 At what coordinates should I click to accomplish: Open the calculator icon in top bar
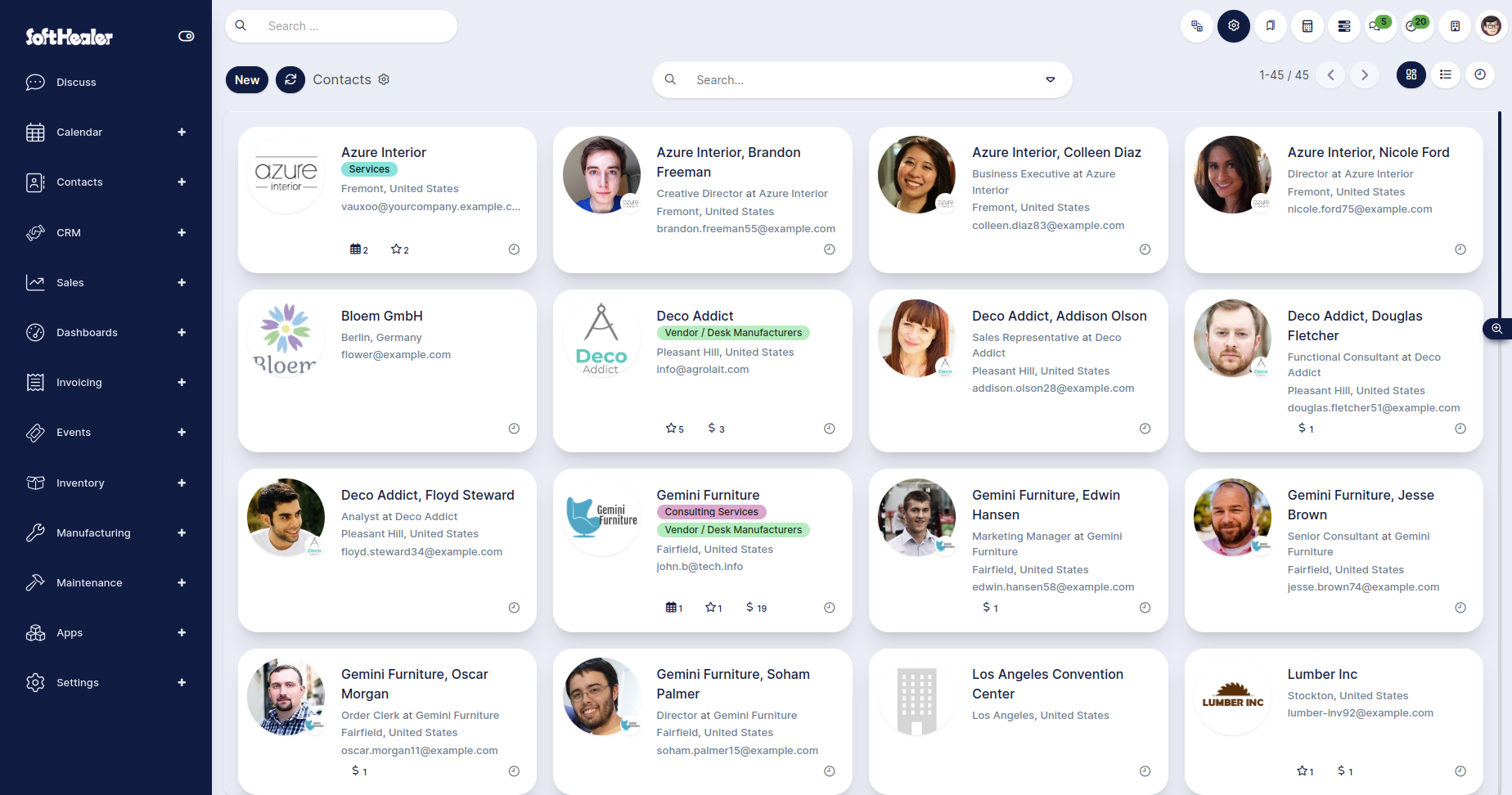pos(1307,26)
